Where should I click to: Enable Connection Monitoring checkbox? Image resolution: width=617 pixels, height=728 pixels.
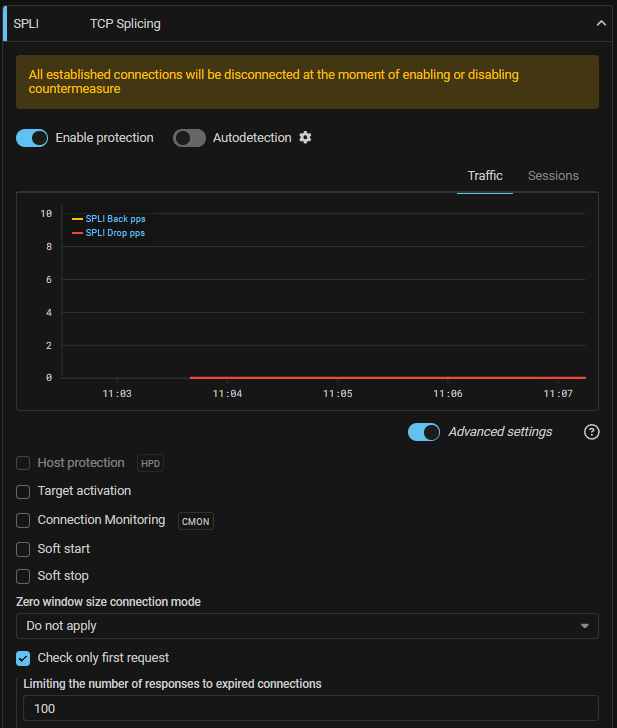click(x=24, y=521)
